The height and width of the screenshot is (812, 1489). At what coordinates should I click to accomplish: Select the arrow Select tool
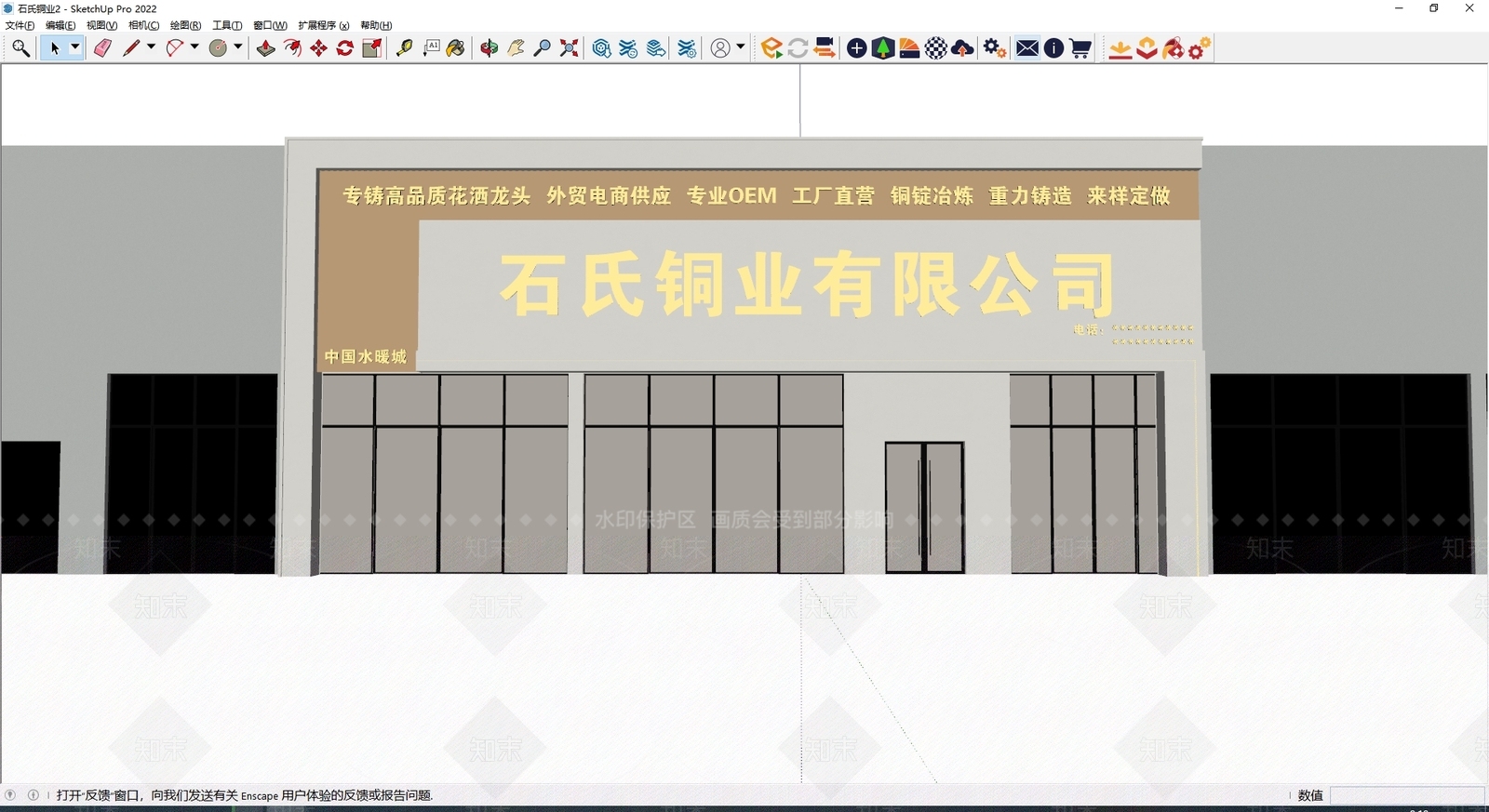coord(55,48)
